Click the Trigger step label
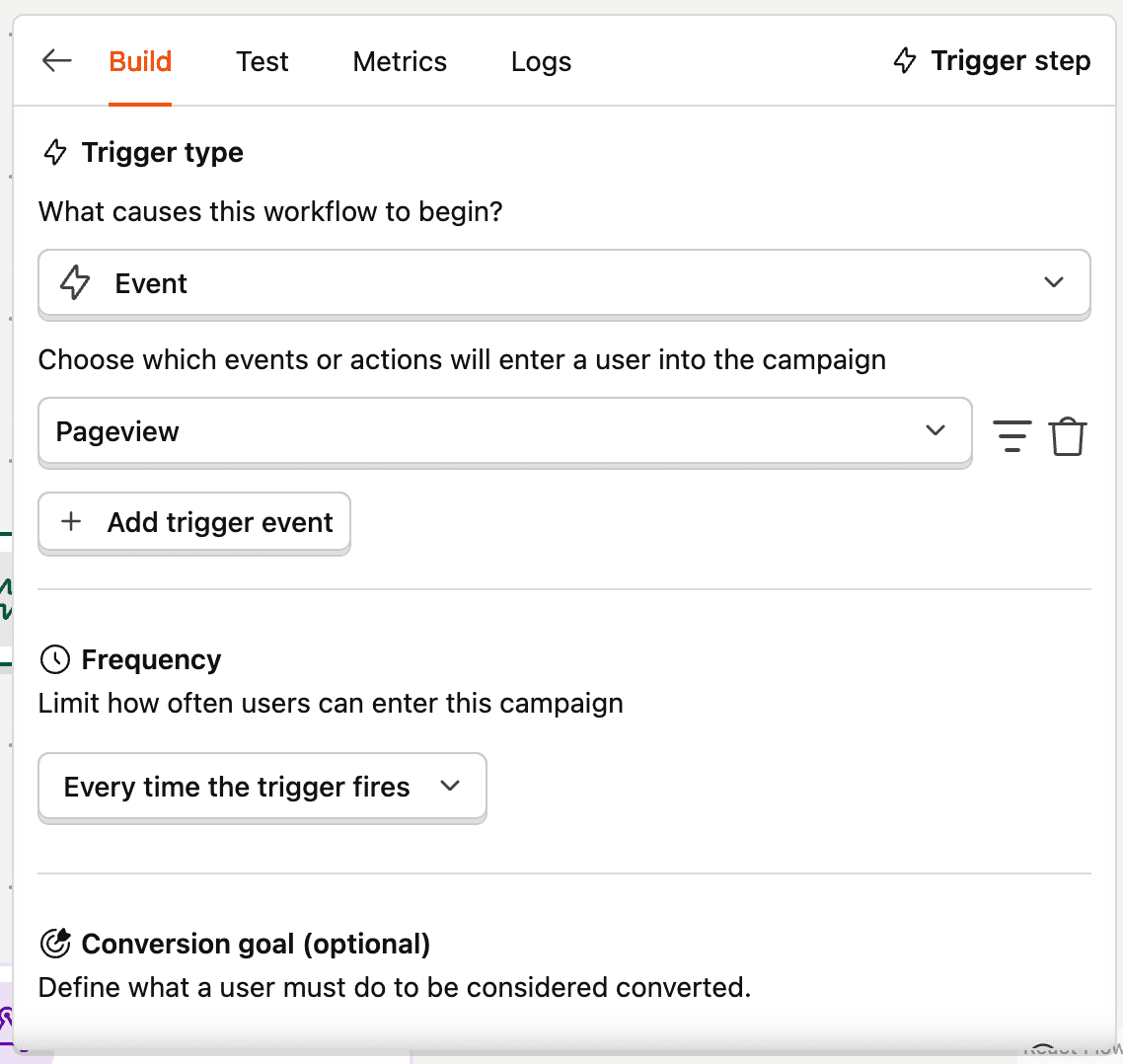 [1011, 61]
